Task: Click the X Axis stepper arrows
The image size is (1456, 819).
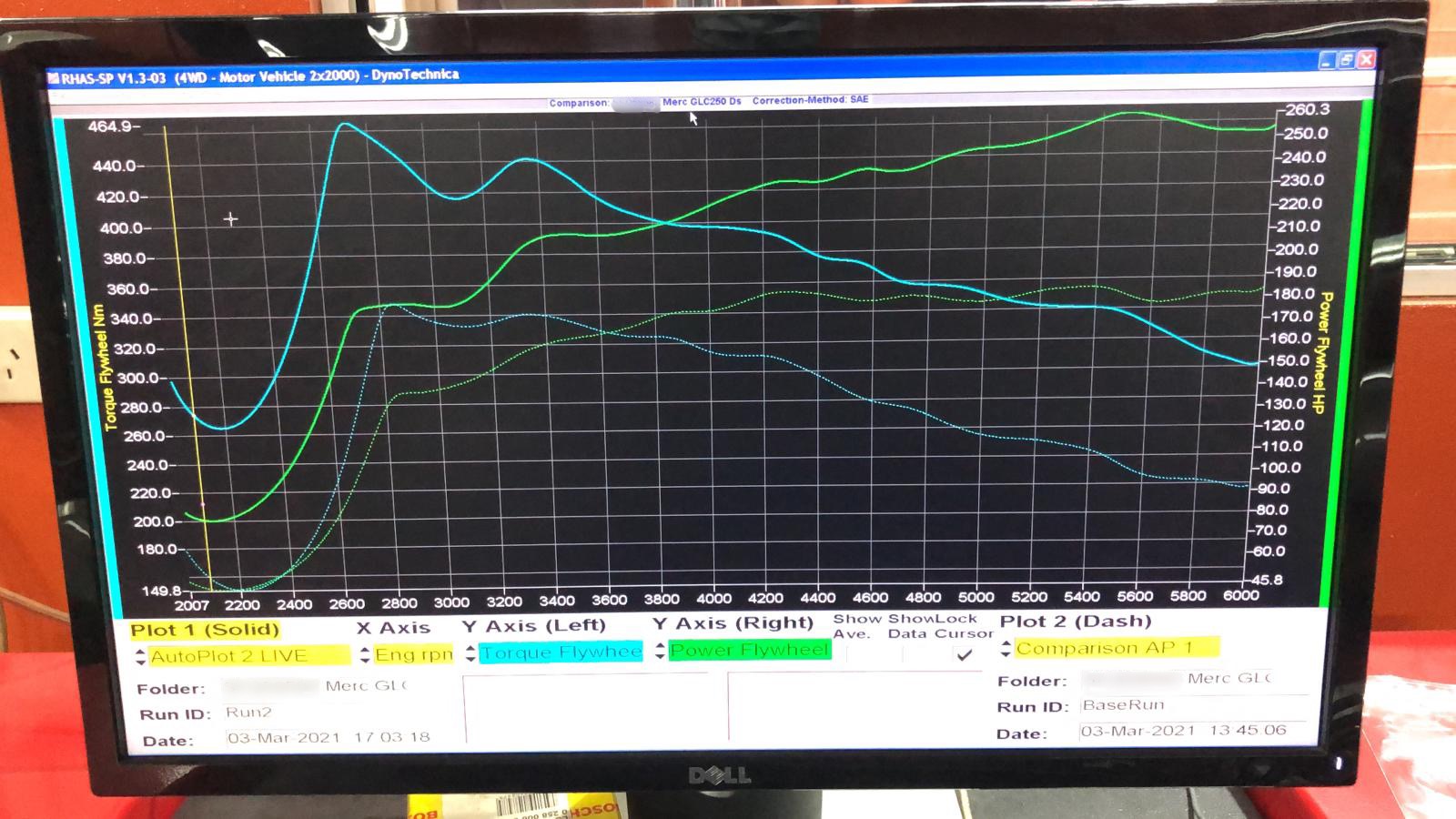Action: click(365, 654)
